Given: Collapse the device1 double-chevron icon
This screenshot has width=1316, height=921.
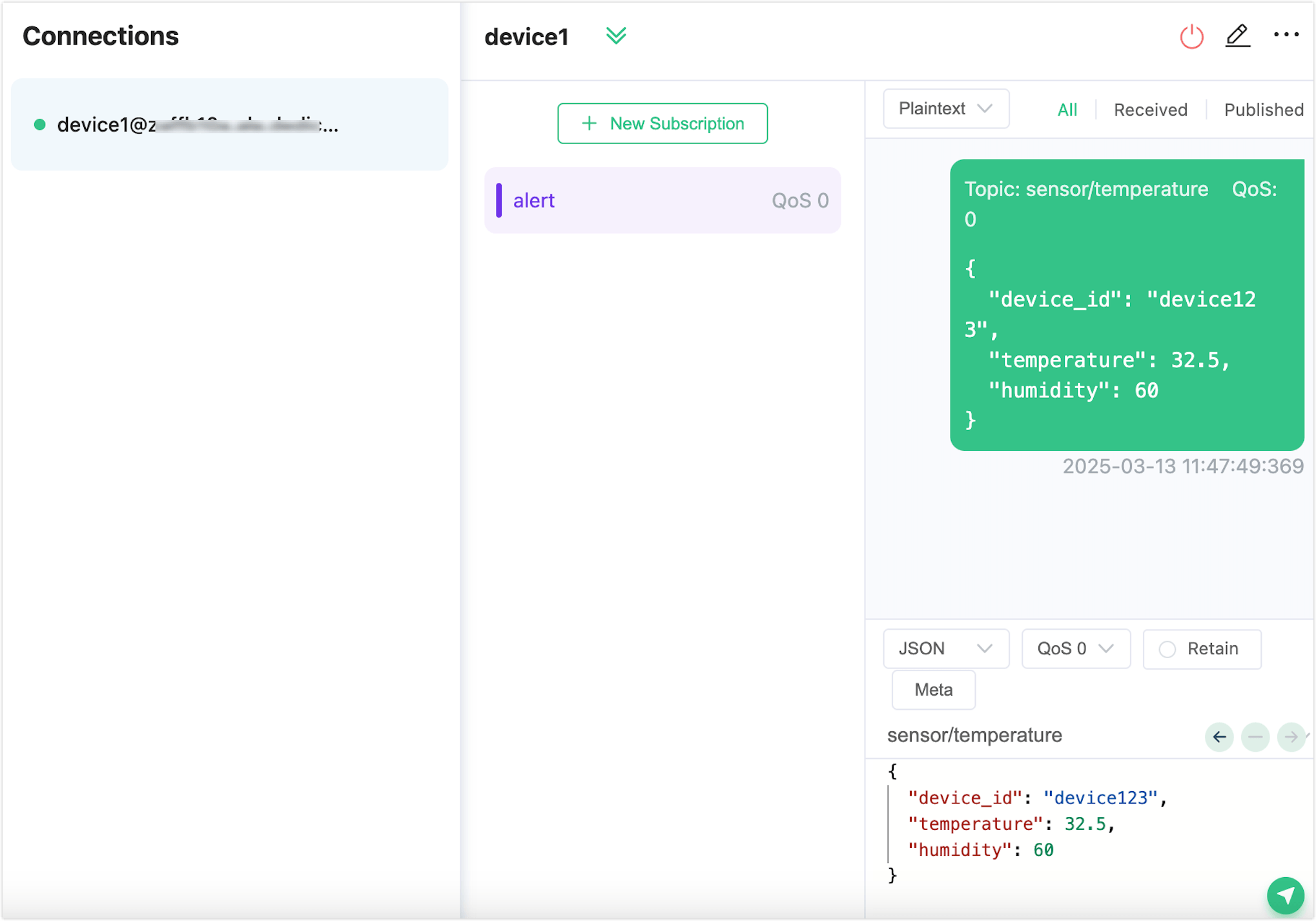Looking at the screenshot, I should point(616,36).
